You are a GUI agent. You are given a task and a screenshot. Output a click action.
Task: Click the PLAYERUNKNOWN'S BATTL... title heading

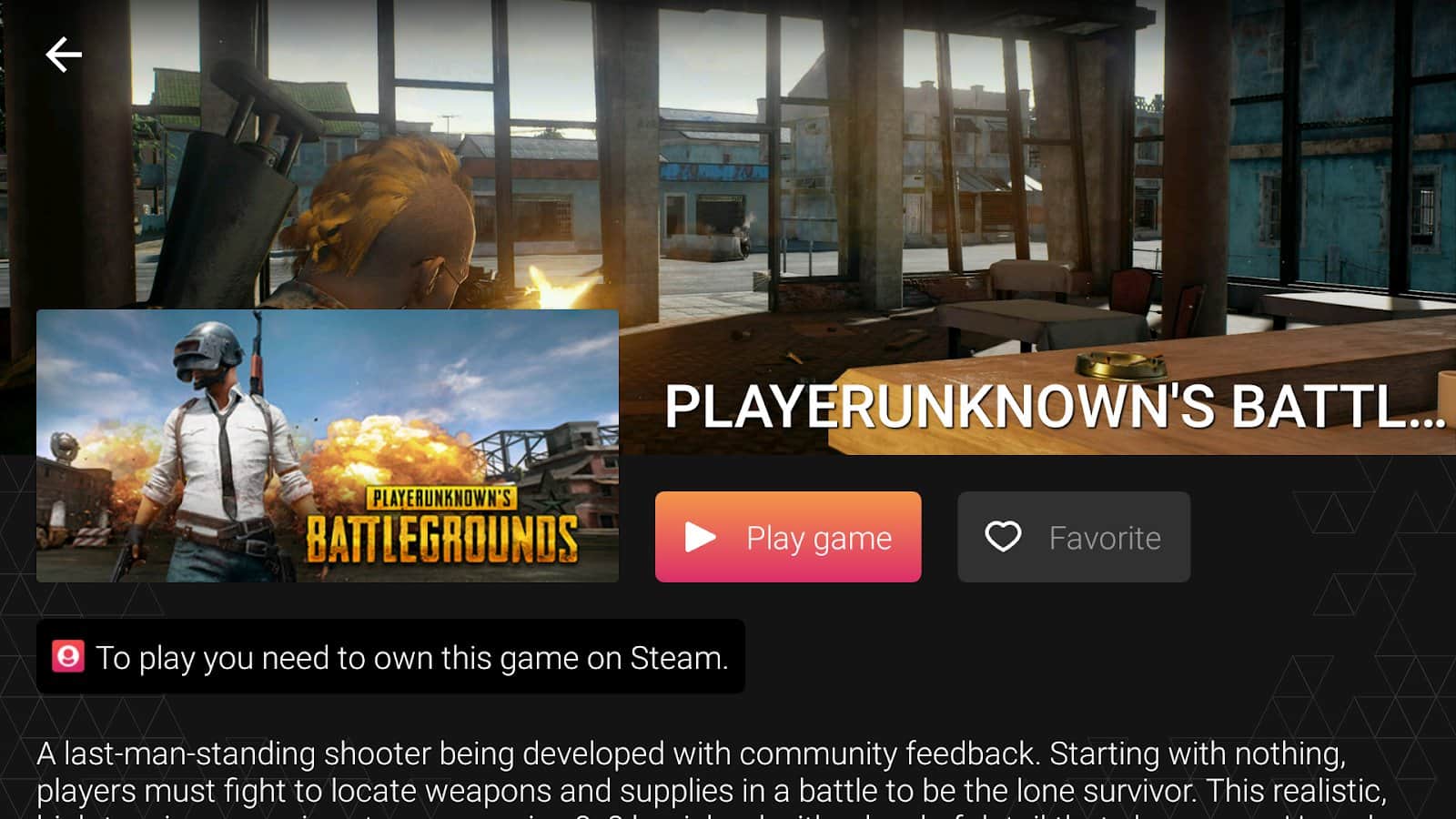[x=1055, y=406]
